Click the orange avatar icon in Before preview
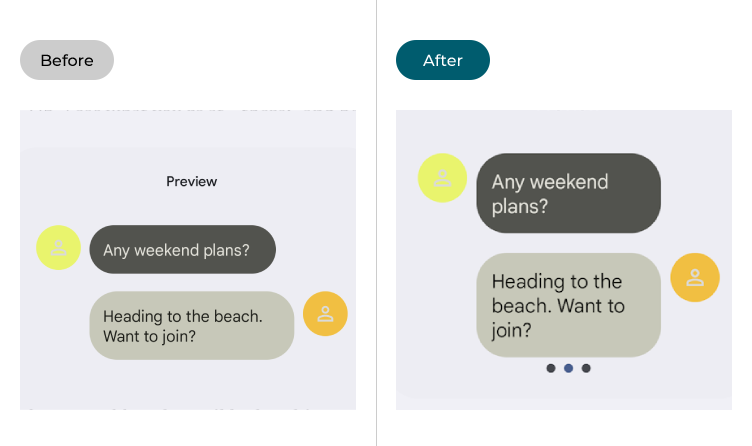 [x=325, y=314]
